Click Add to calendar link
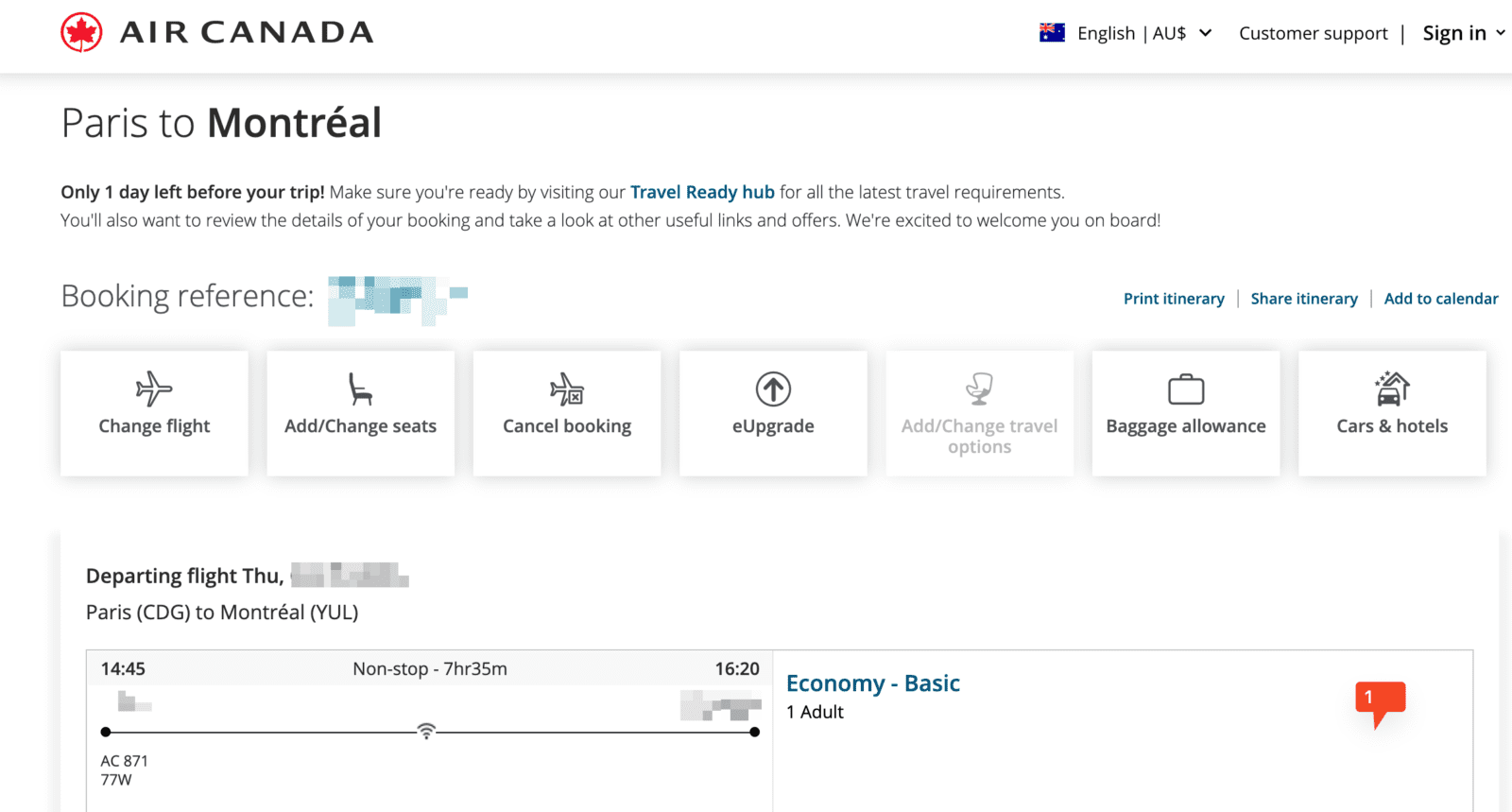 point(1441,299)
